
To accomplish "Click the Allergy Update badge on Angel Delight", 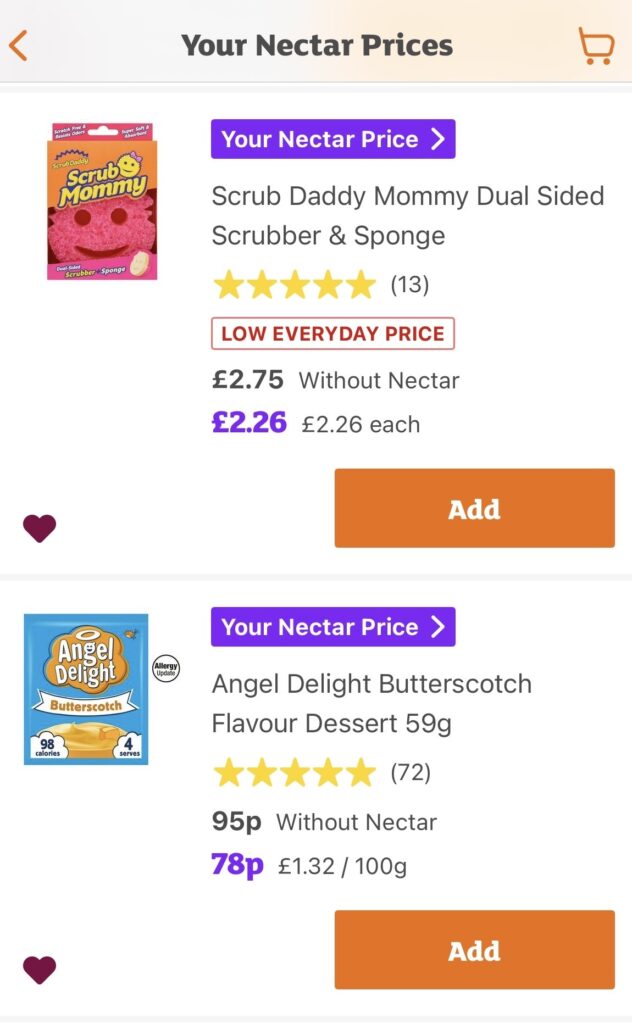I will [166, 668].
